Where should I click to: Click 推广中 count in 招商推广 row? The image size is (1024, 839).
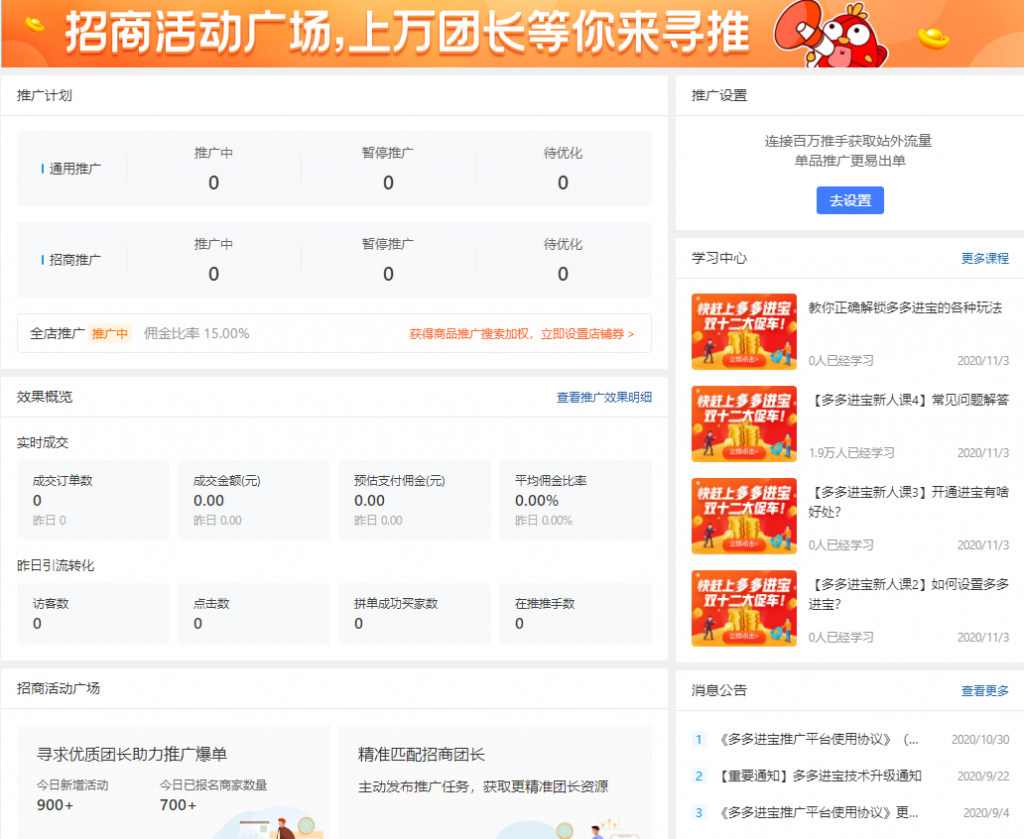click(x=214, y=274)
